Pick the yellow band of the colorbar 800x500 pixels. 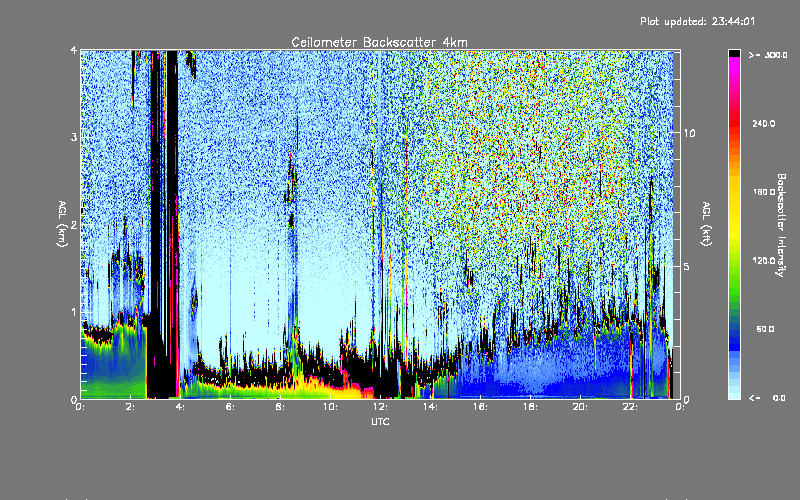734,209
